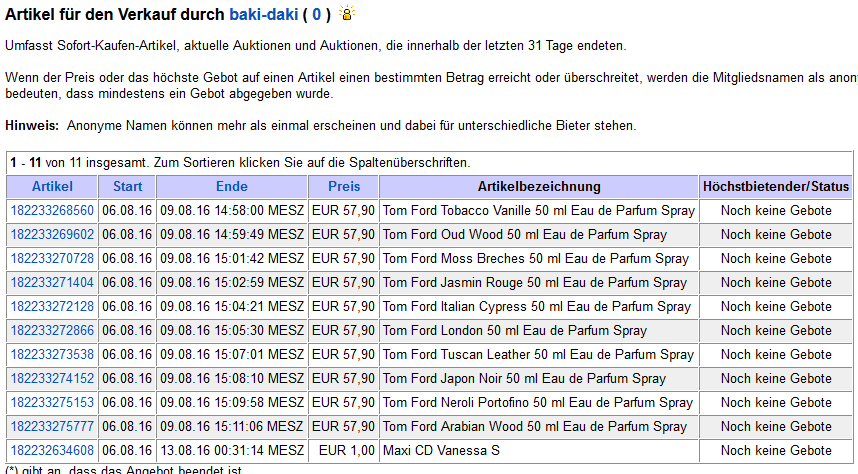Click the EUR 1,00 price cell

[x=347, y=451]
